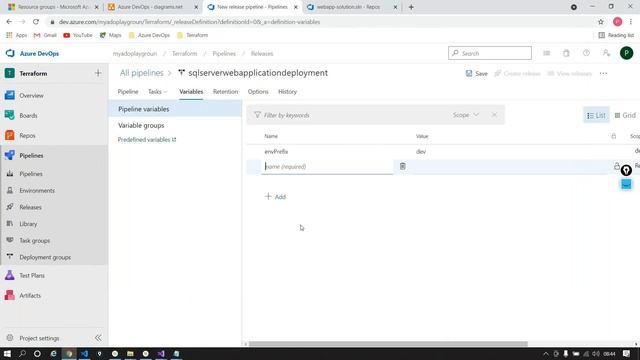Click the All pipelines breadcrumb
Viewport: 640px width, 360px height.
click(141, 73)
